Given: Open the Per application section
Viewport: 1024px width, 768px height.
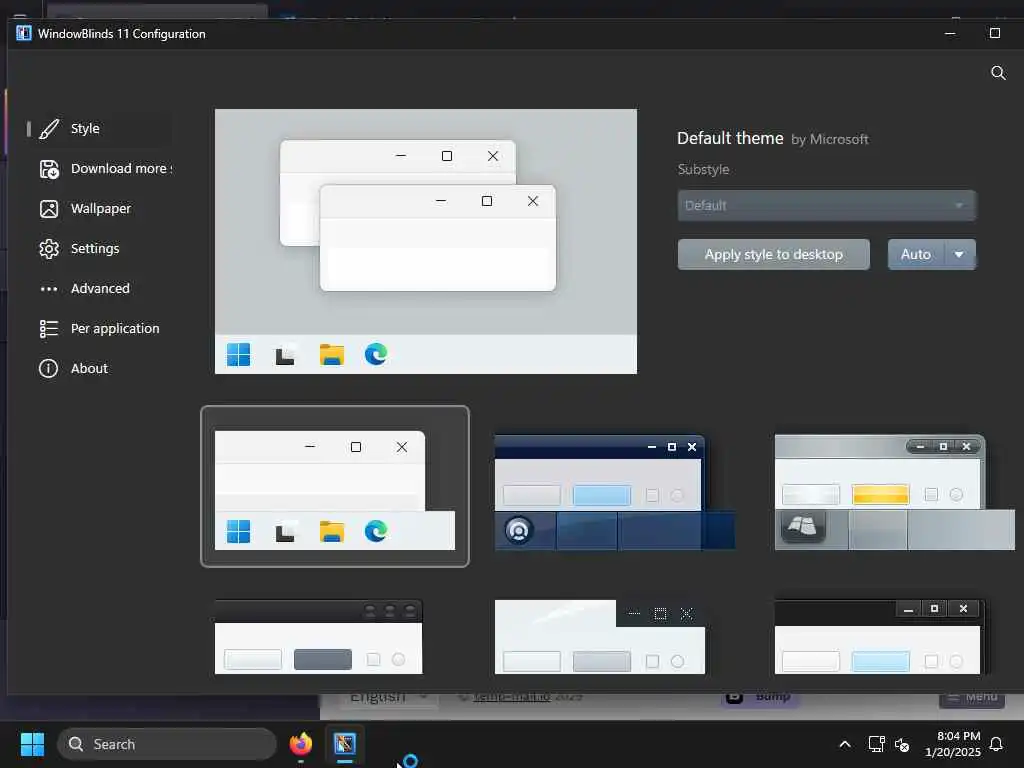Looking at the screenshot, I should [x=100, y=328].
